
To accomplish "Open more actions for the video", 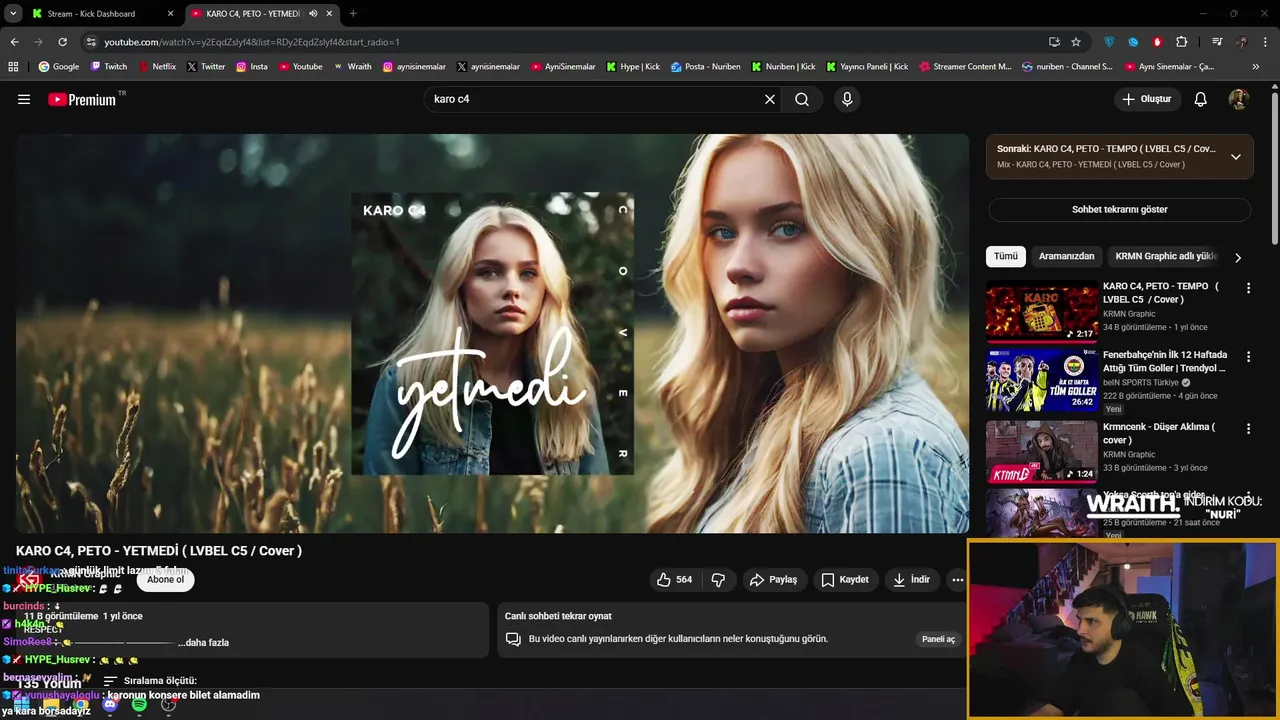I will click(x=957, y=579).
